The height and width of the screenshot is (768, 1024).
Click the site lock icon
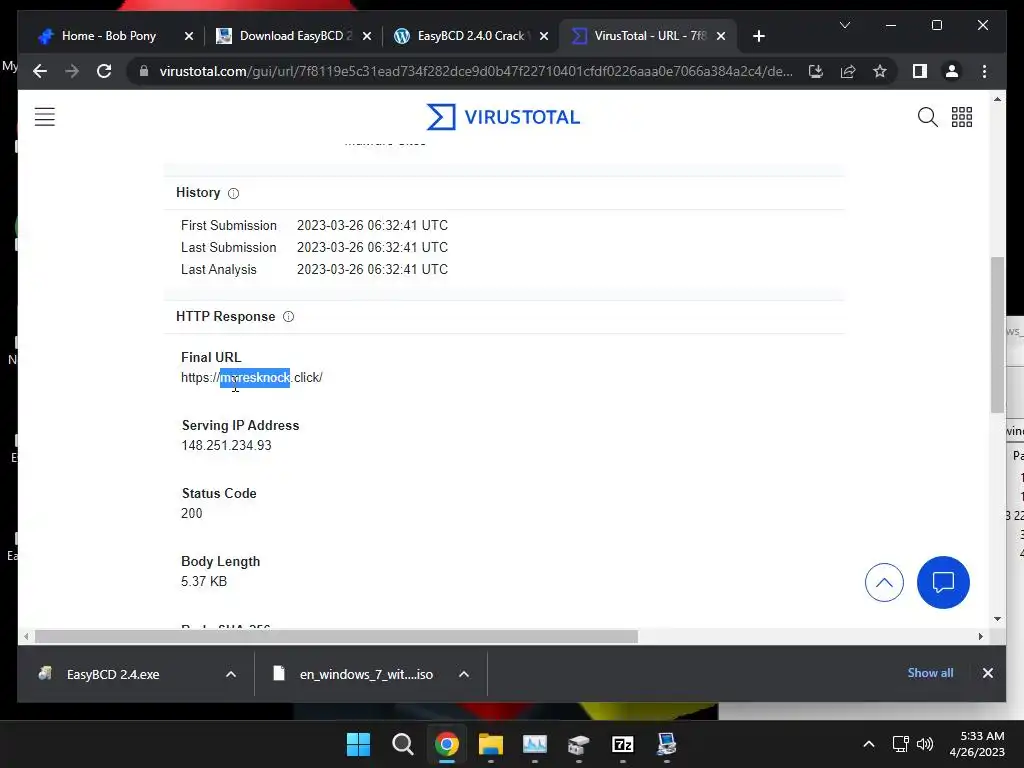click(144, 71)
